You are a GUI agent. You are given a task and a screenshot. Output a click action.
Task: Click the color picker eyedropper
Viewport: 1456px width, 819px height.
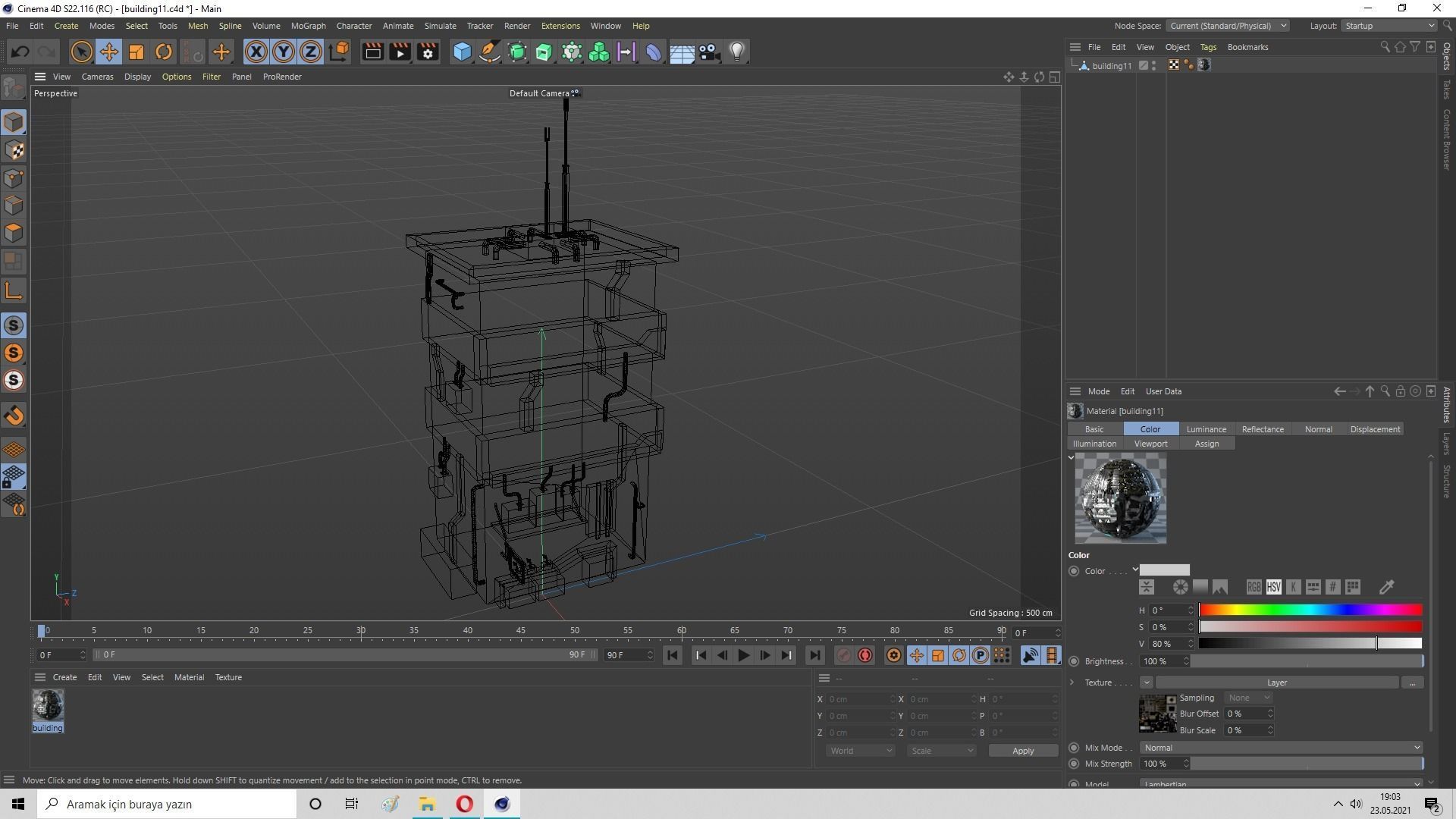point(1386,587)
